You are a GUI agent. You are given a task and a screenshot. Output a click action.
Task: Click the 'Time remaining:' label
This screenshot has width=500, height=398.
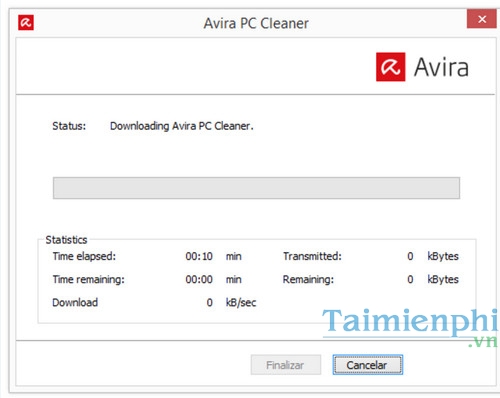click(88, 279)
